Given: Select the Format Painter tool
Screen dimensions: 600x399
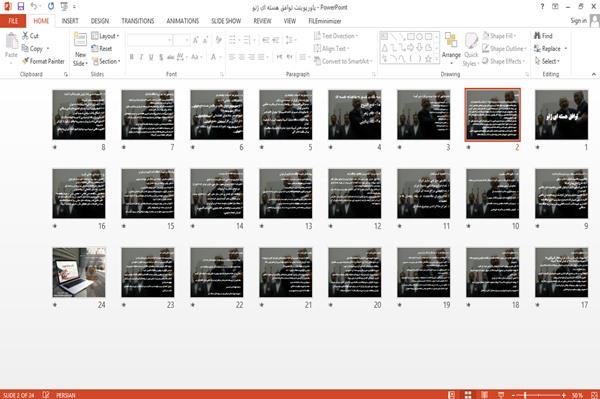Looking at the screenshot, I should coord(43,61).
